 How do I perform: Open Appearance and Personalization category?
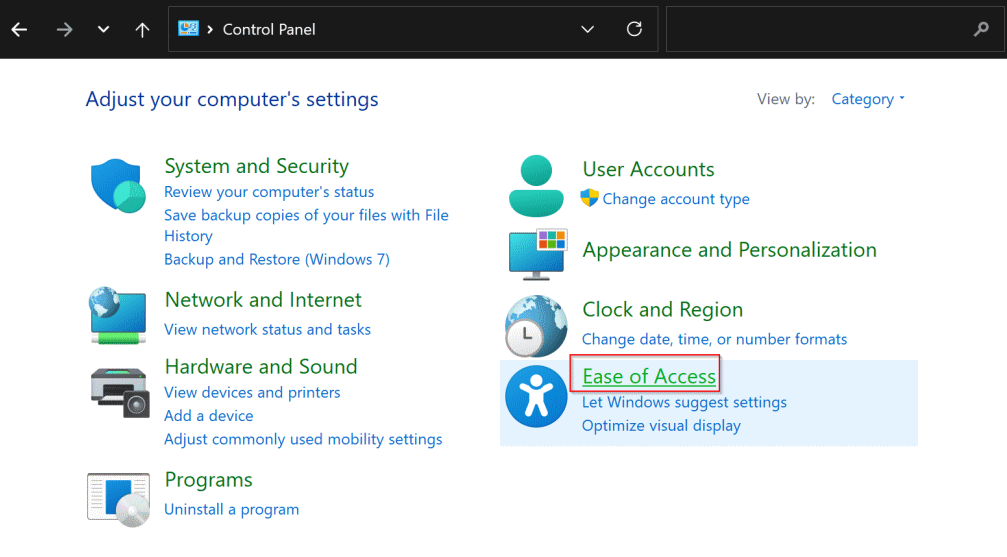click(729, 250)
